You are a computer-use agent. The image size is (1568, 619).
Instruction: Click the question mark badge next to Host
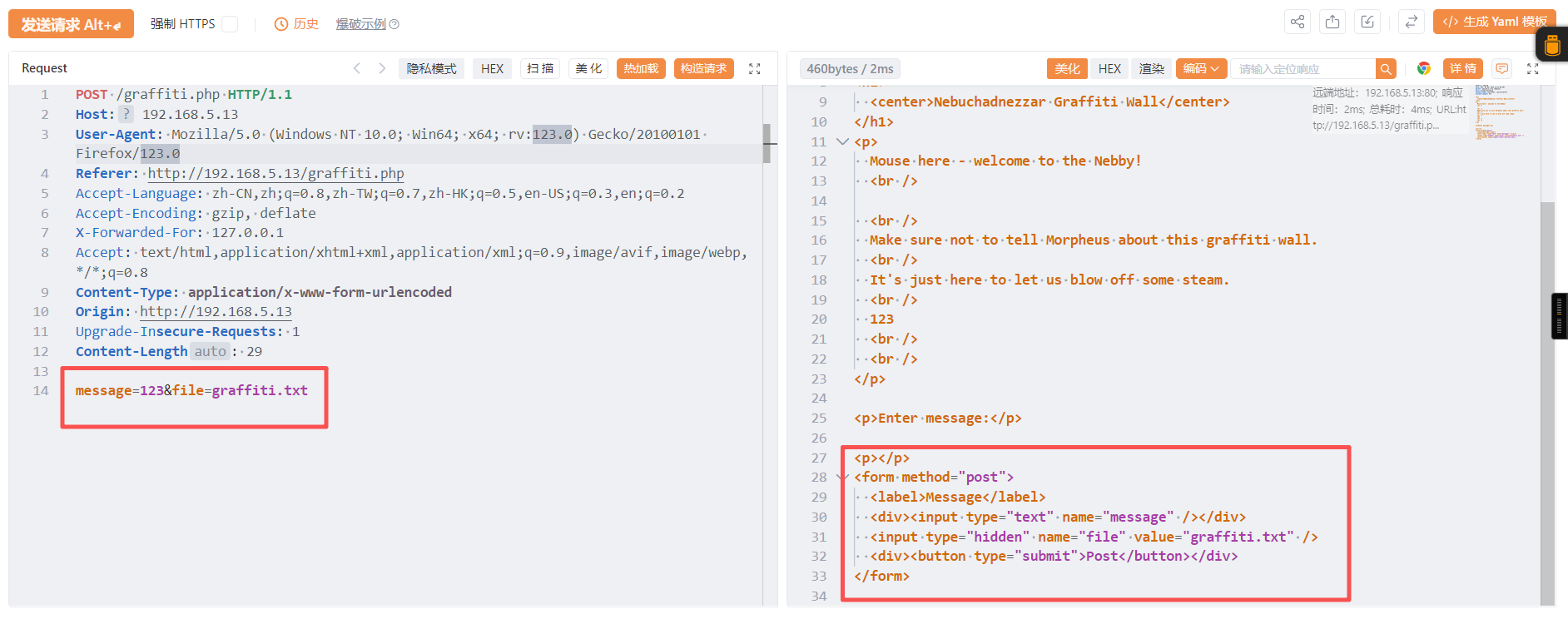126,114
